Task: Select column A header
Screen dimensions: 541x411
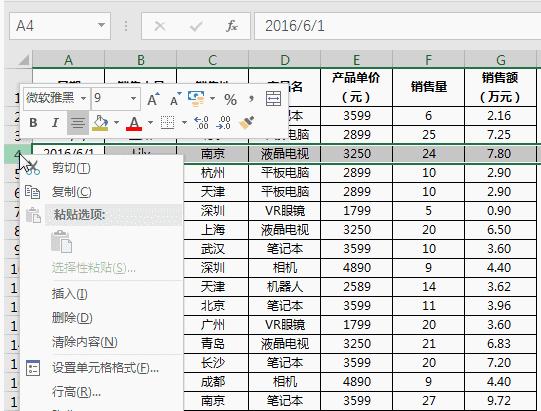Action: (68, 60)
